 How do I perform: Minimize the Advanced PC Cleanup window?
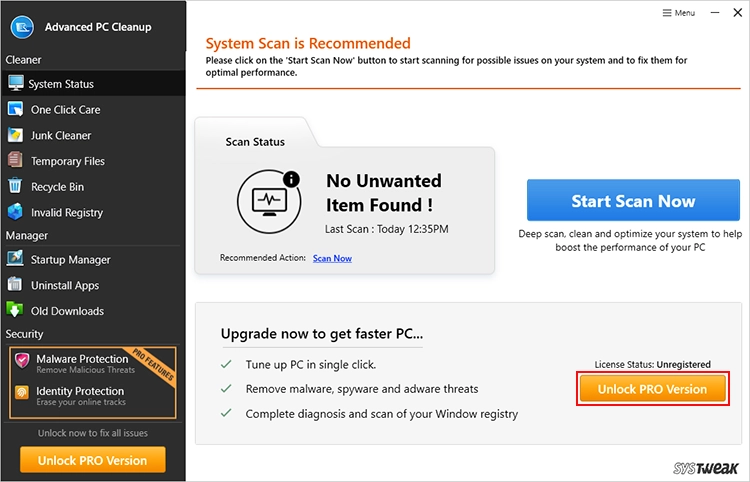(715, 13)
